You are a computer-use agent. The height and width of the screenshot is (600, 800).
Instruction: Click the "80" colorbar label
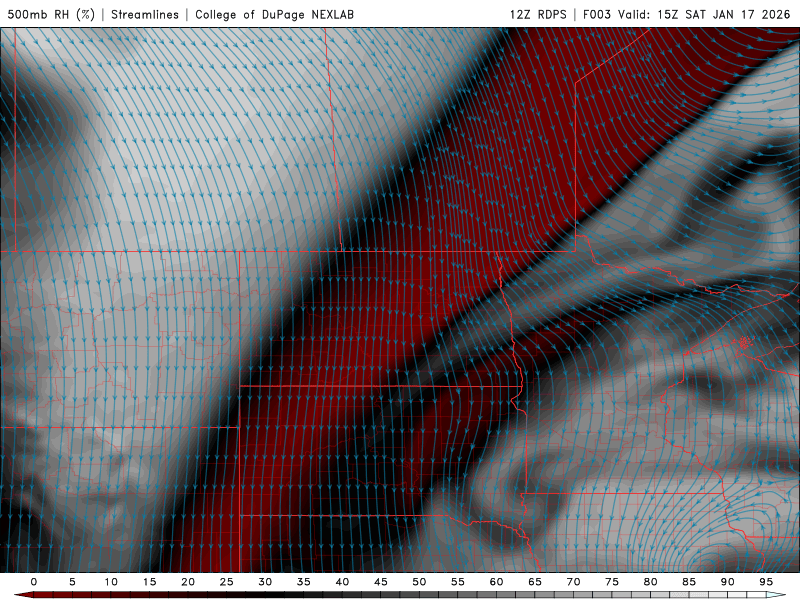(650, 582)
